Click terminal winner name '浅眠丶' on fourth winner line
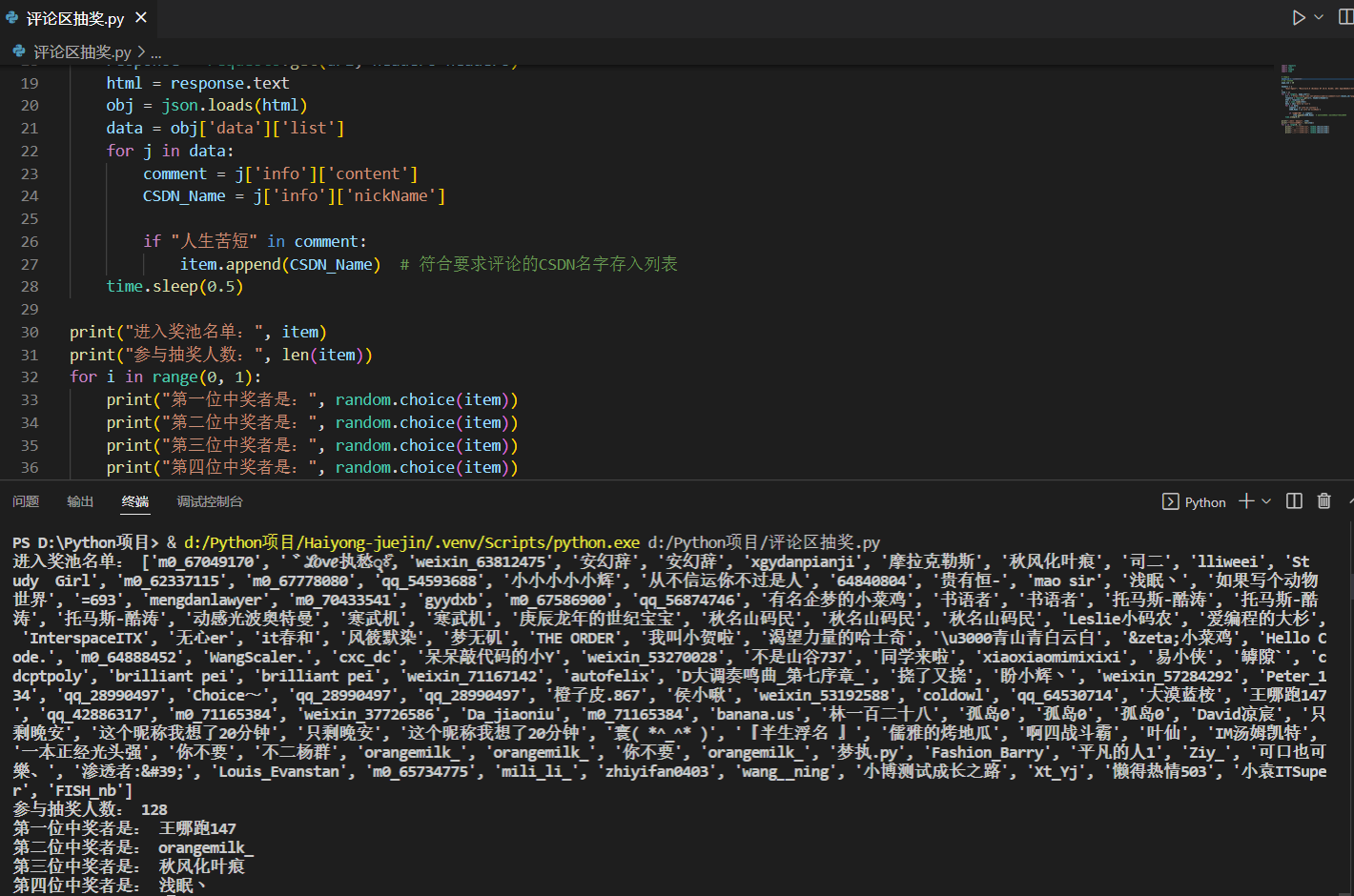 click(182, 886)
